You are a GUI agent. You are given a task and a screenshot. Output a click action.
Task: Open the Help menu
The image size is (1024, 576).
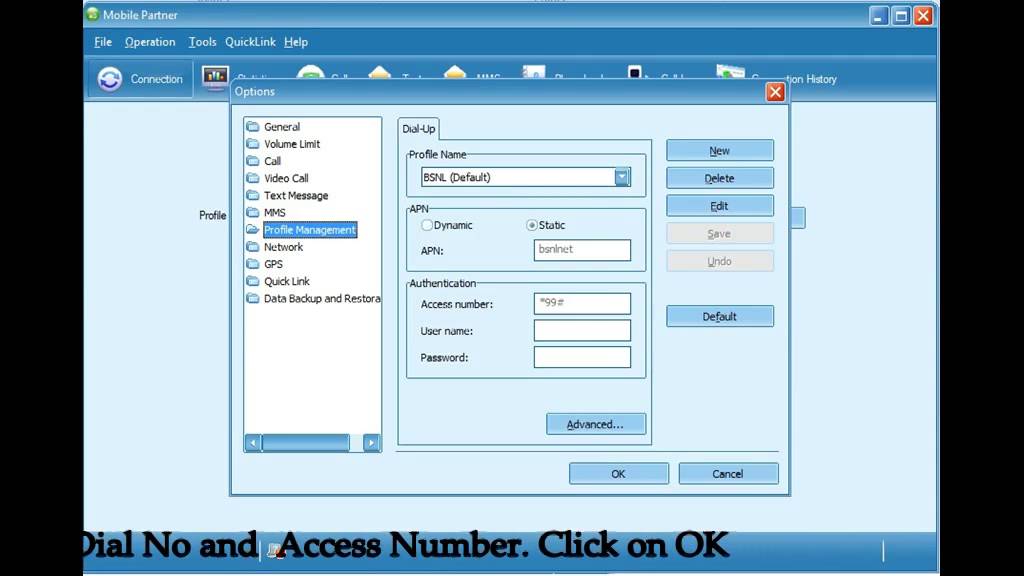click(296, 42)
